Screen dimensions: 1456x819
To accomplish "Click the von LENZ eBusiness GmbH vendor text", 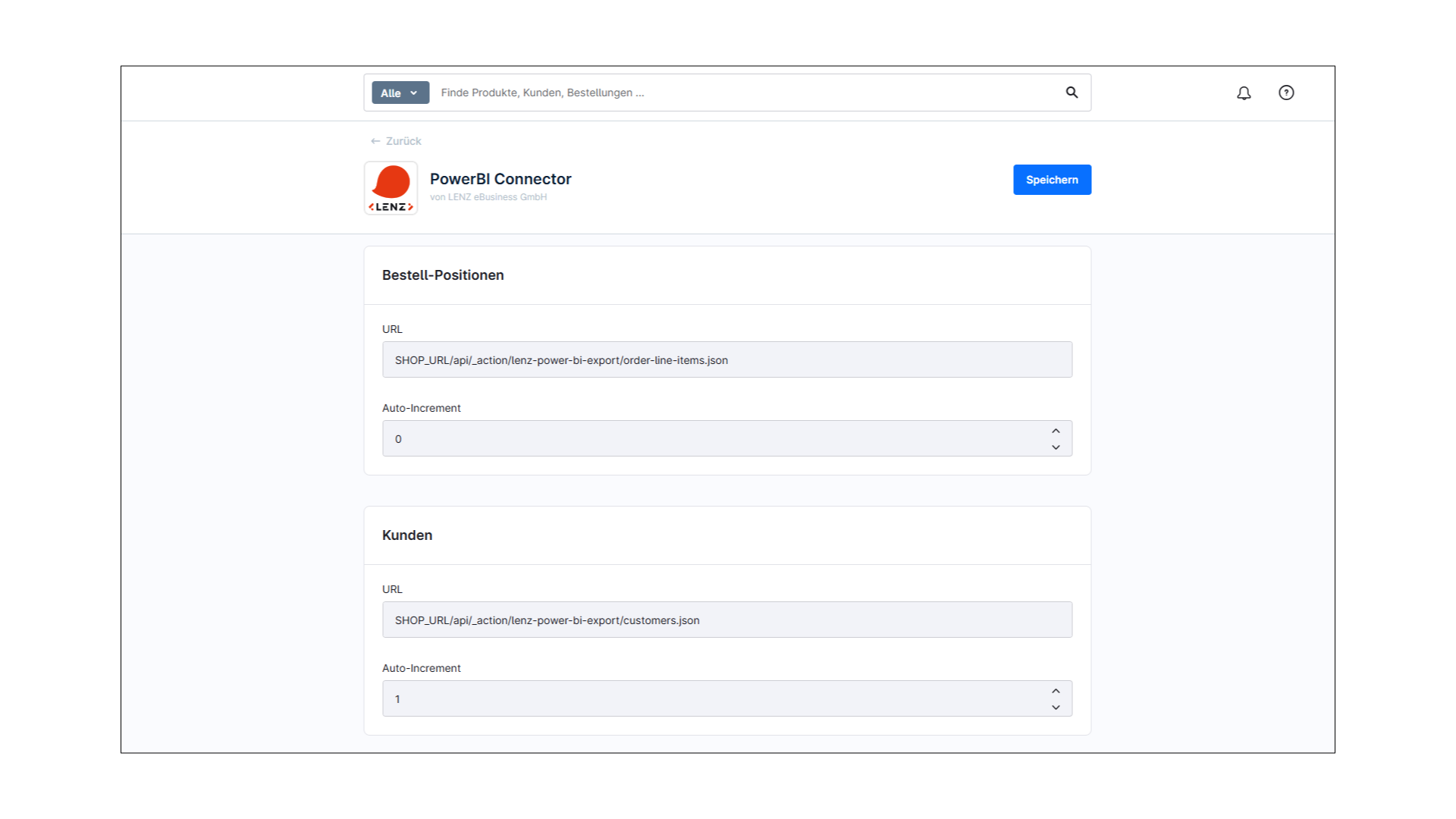I will (x=488, y=197).
